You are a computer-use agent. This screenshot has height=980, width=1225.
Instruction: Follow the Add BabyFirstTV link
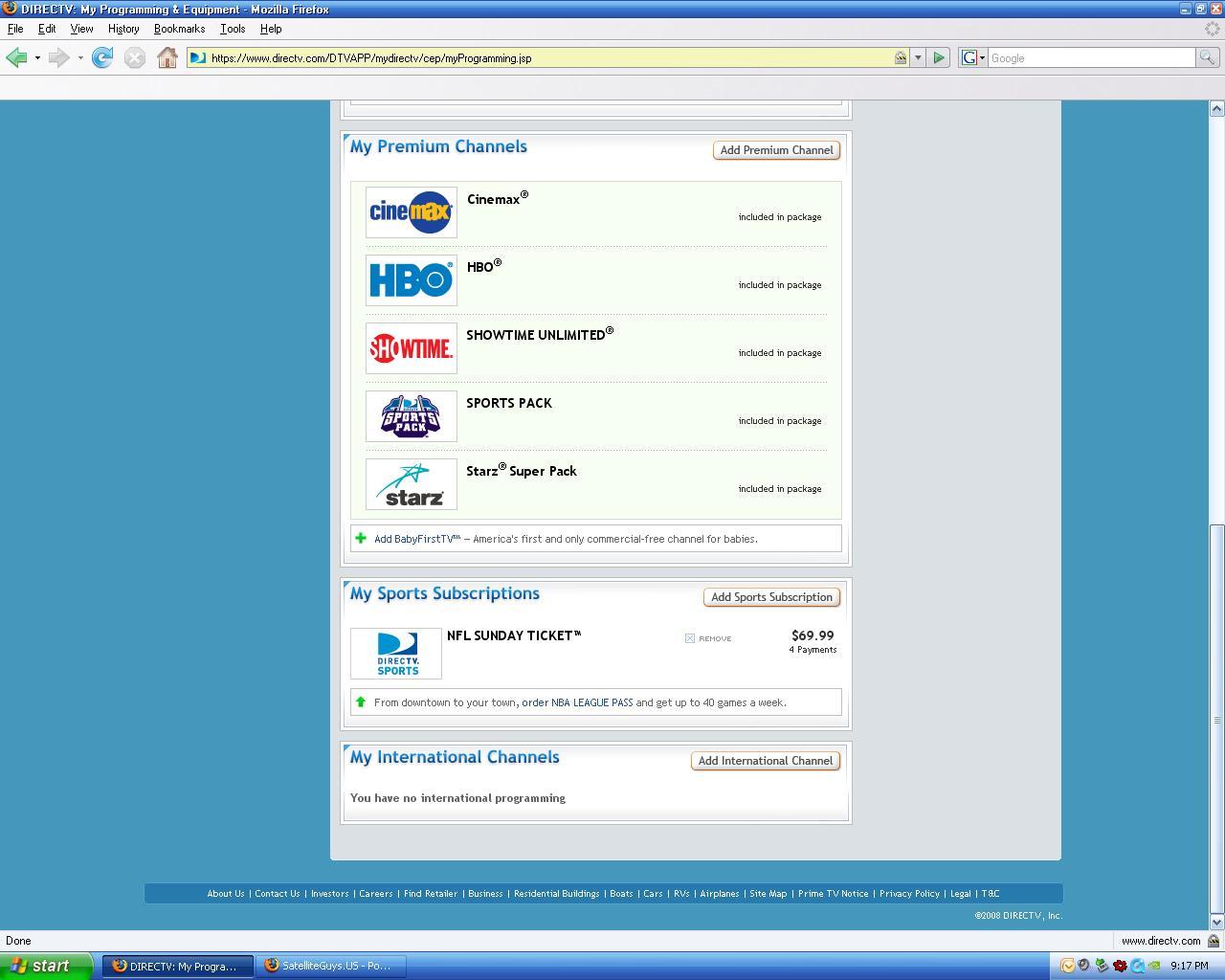click(x=417, y=539)
